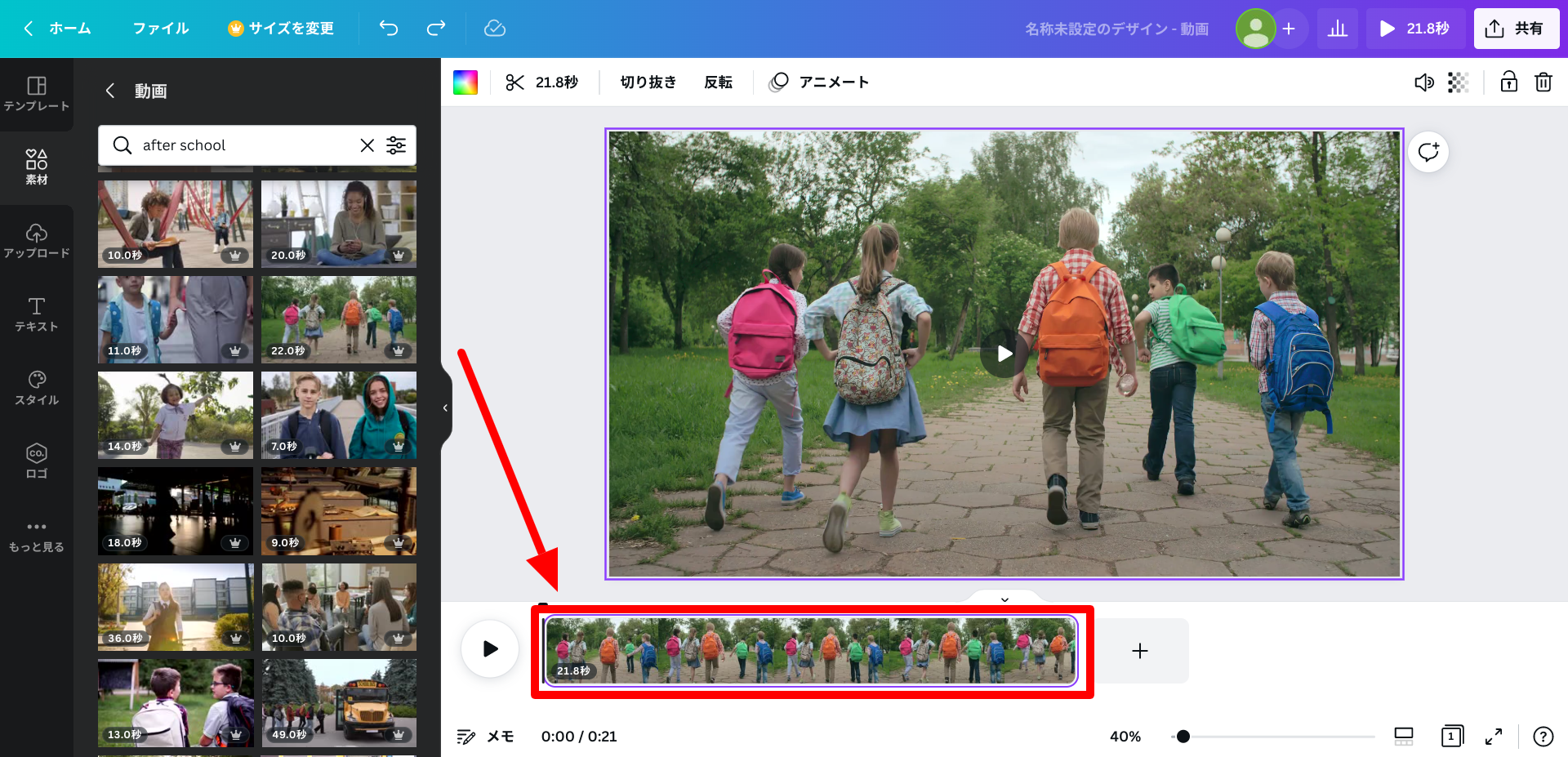The width and height of the screenshot is (1568, 757).
Task: Click search magnifier icon
Action: (x=122, y=145)
